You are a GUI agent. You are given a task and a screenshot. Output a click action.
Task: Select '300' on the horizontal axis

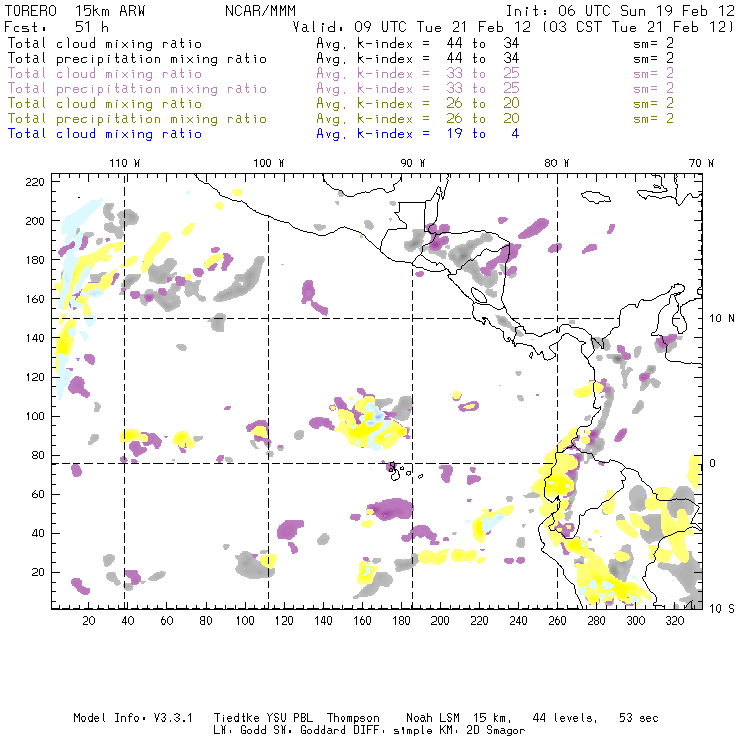[x=636, y=621]
